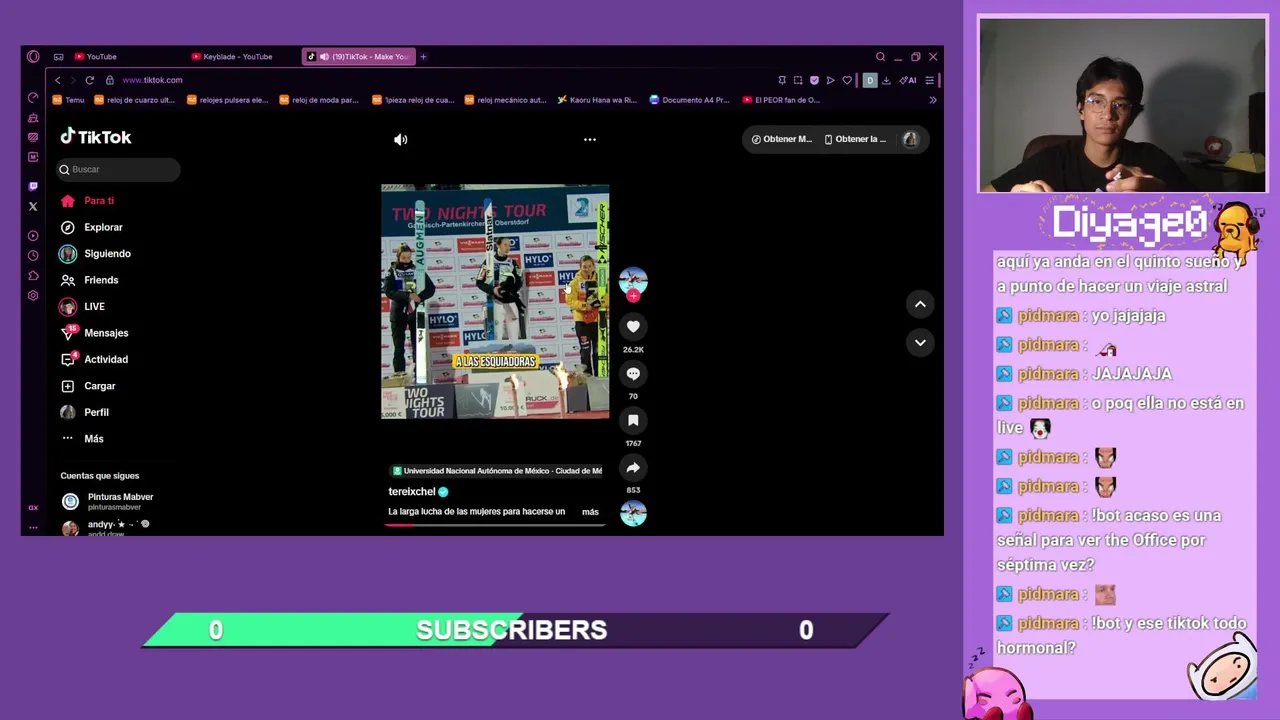The height and width of the screenshot is (720, 1280).
Task: Open the Opera menu logo icon
Action: [33, 57]
